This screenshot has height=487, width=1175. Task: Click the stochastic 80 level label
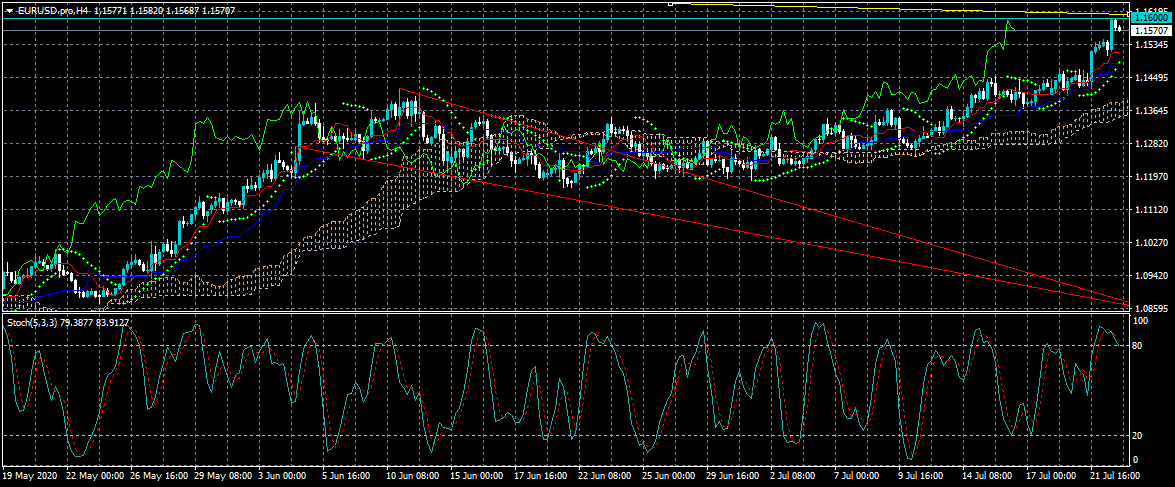(x=1137, y=346)
